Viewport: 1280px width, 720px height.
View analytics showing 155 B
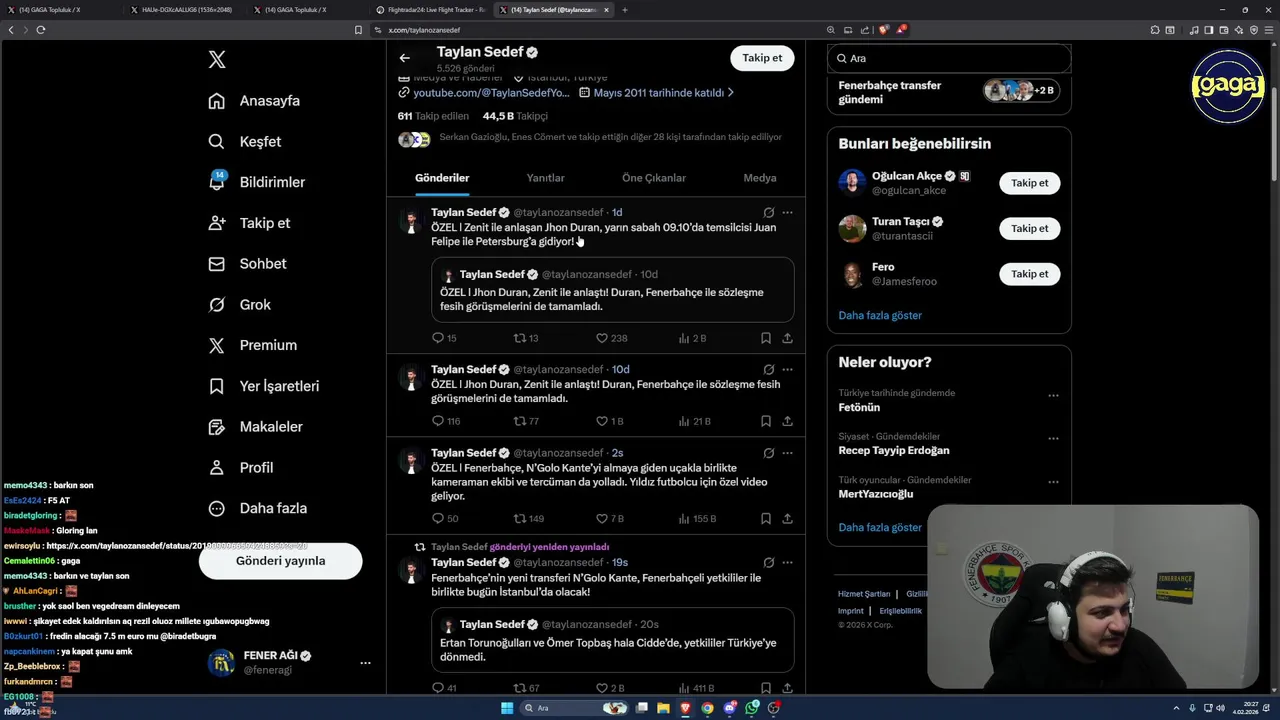click(x=697, y=518)
